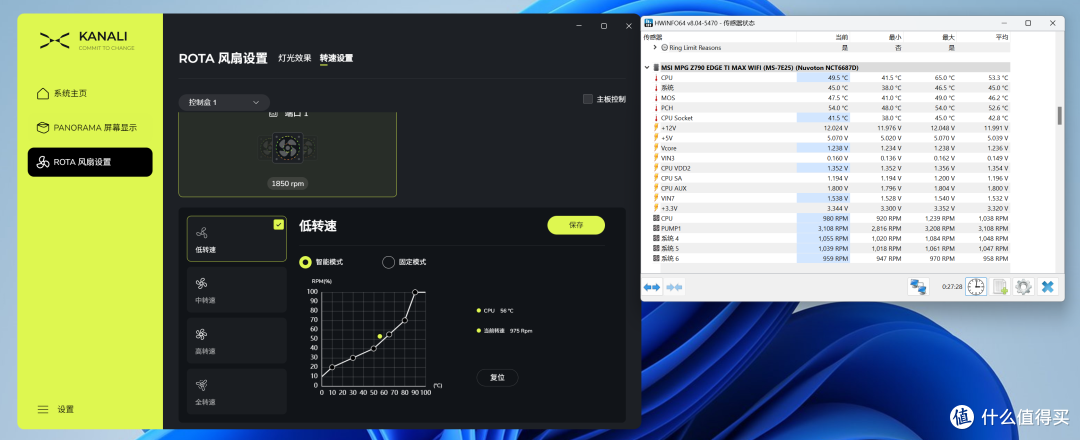
Task: Click the motherboard chip icon beside MSI MPG Z790
Action: [x=656, y=67]
